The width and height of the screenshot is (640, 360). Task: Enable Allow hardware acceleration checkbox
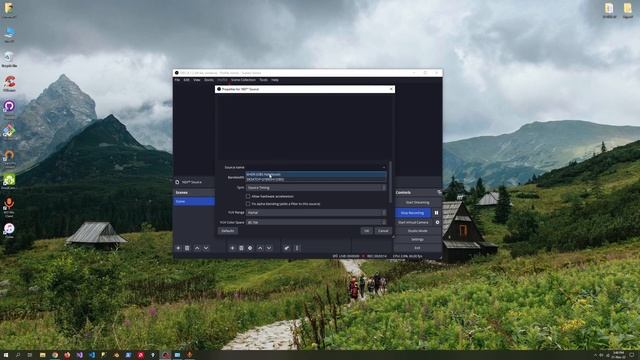pyautogui.click(x=248, y=196)
